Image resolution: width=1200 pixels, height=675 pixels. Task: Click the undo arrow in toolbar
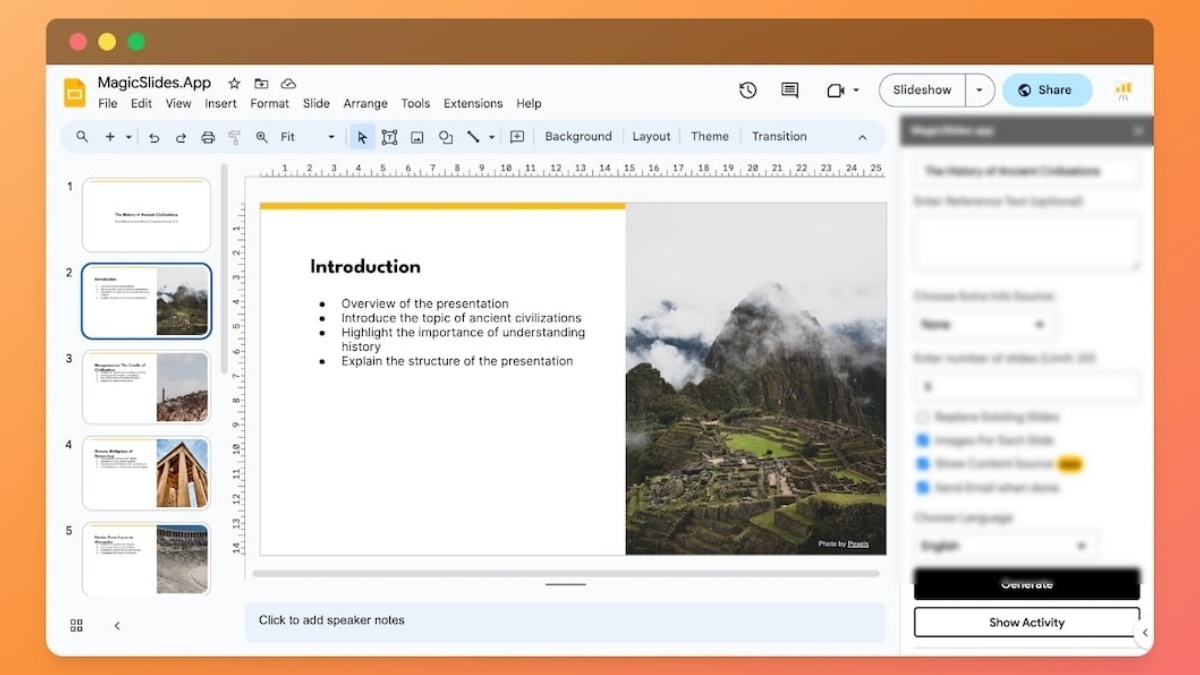click(154, 137)
